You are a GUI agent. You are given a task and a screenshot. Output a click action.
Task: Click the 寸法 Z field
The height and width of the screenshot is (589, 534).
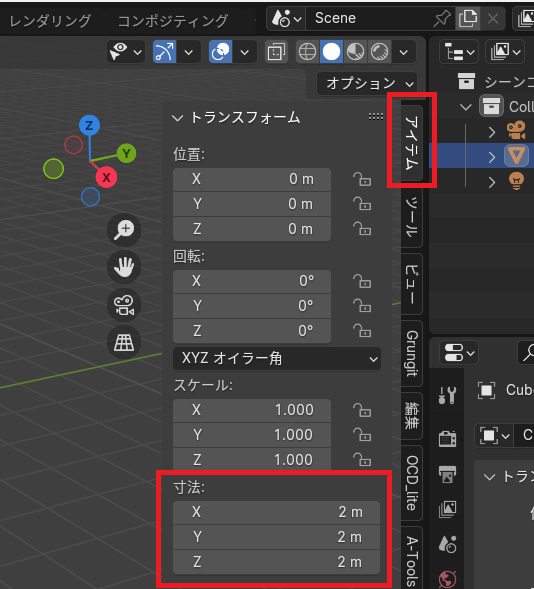tap(276, 562)
